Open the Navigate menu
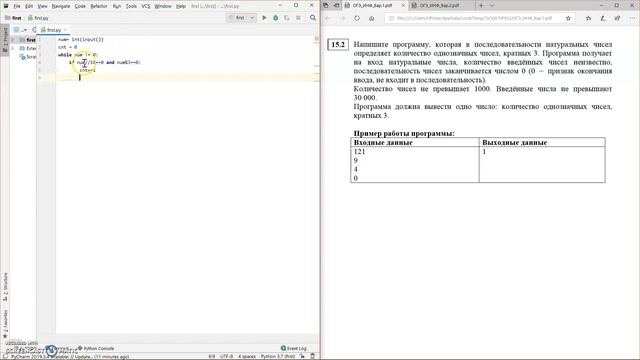The height and width of the screenshot is (360, 640). point(61,6)
